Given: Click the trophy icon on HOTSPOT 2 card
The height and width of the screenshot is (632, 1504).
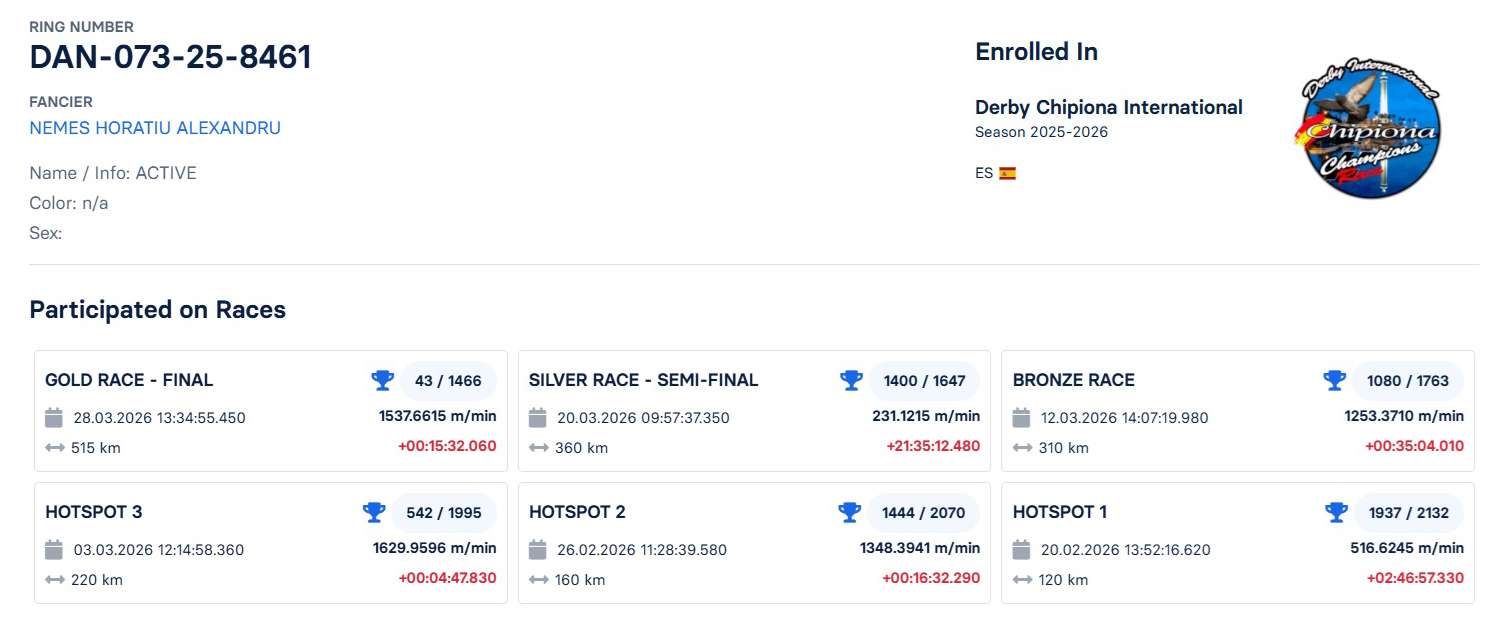Looking at the screenshot, I should click(851, 512).
